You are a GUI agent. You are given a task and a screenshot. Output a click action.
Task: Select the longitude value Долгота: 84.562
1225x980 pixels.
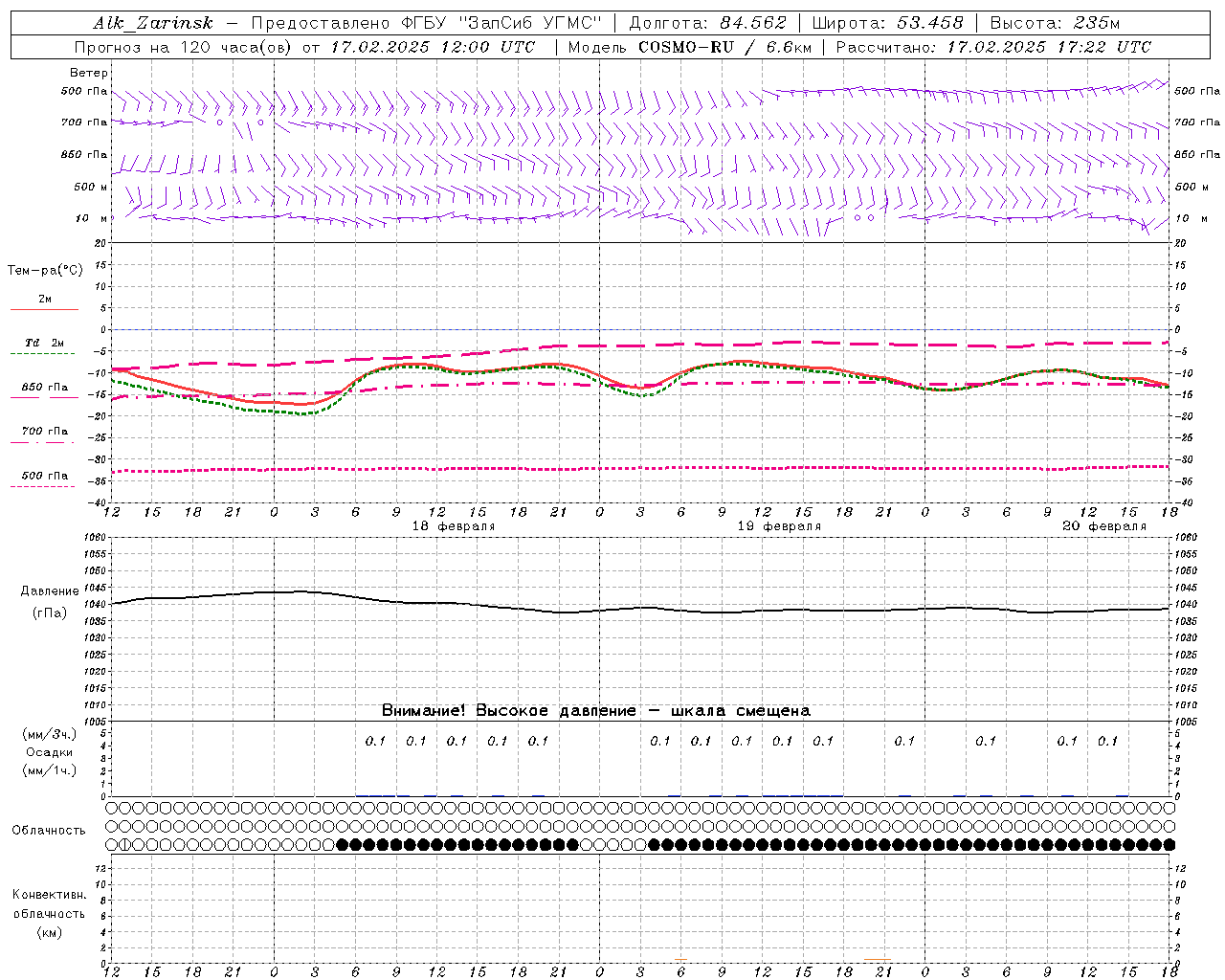click(x=708, y=23)
